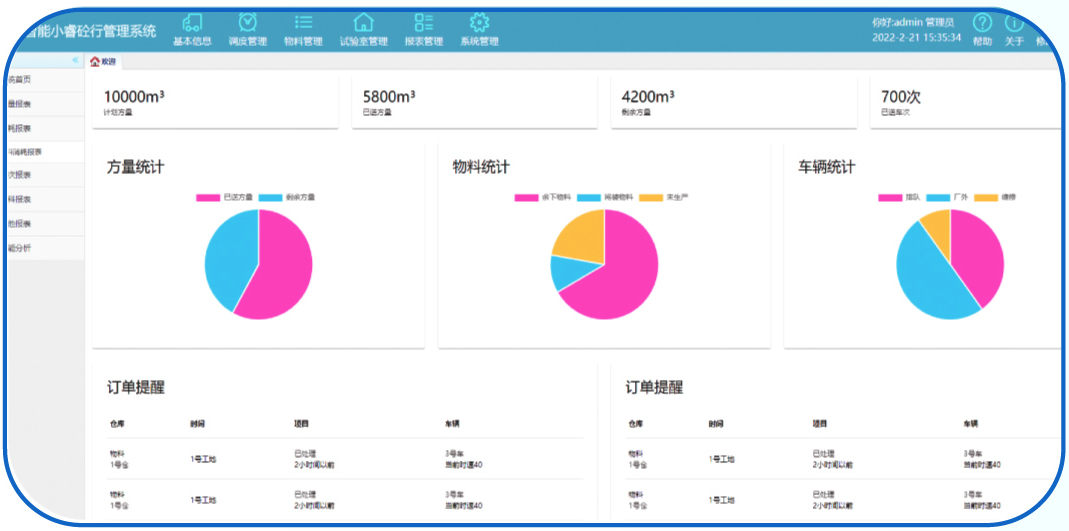This screenshot has width=1069, height=531.
Task: Open 帮助 question mark icon
Action: click(x=982, y=23)
